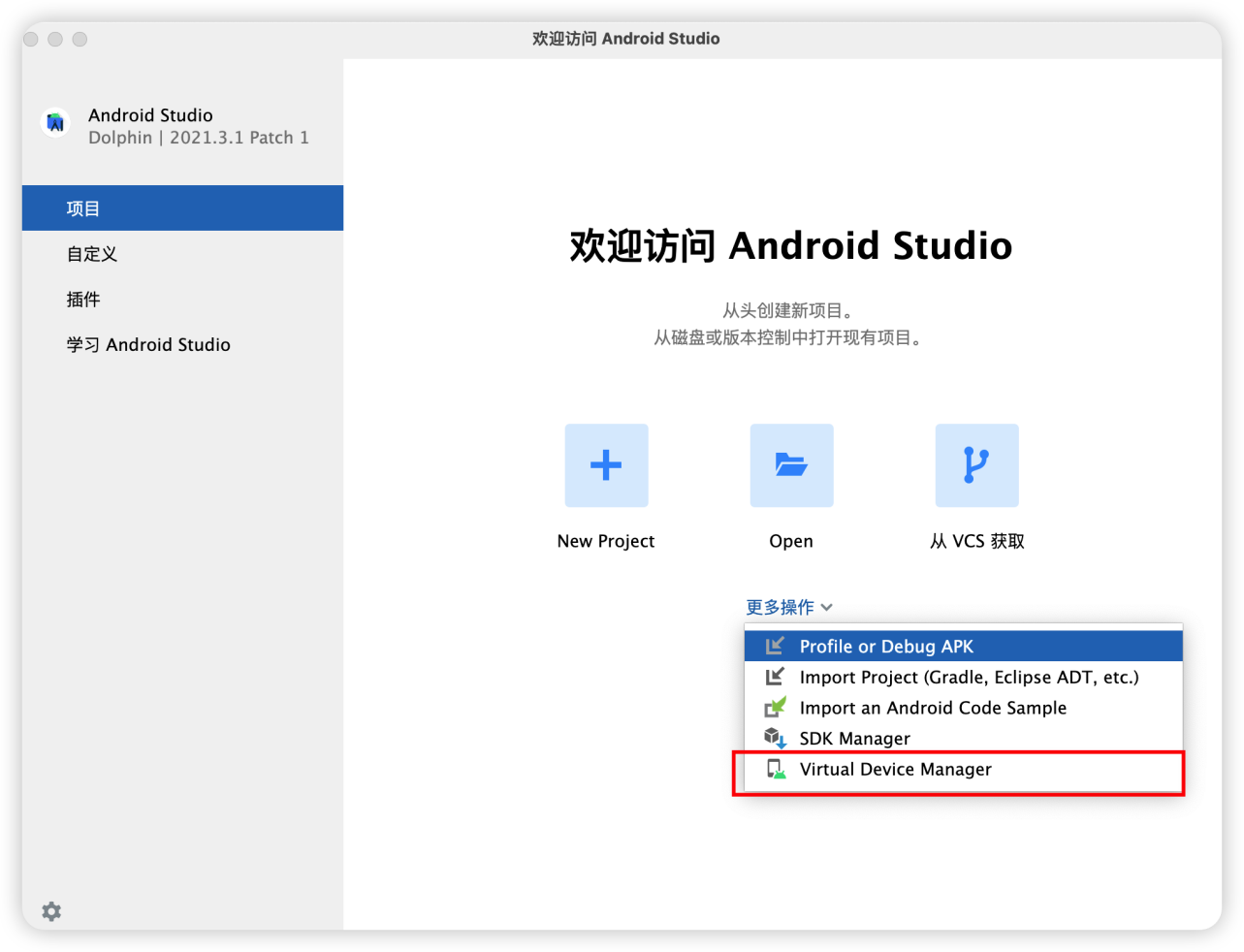Click the window close button
The width and height of the screenshot is (1244, 952).
[31, 39]
